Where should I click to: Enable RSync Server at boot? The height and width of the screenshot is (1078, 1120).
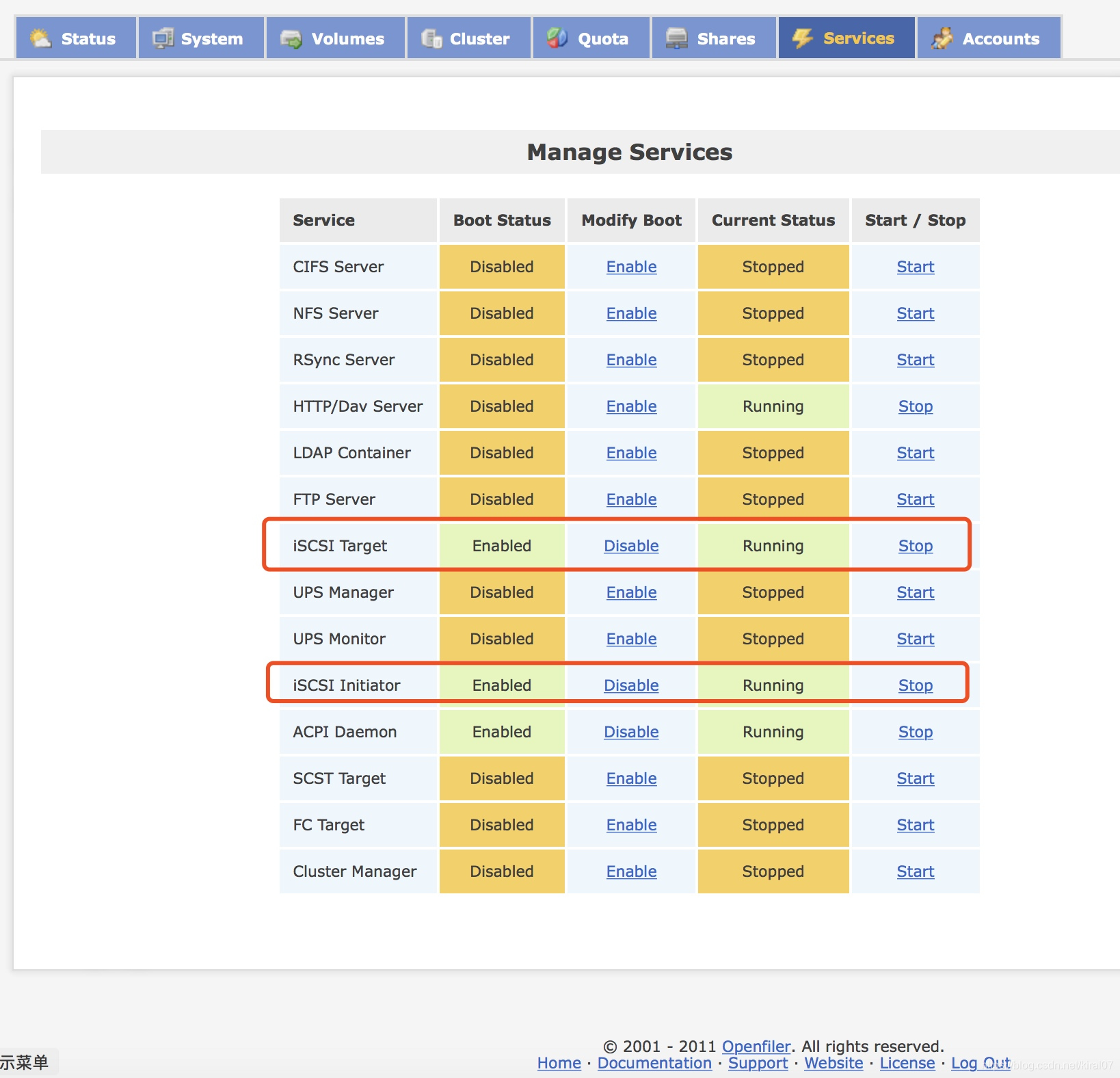point(631,360)
